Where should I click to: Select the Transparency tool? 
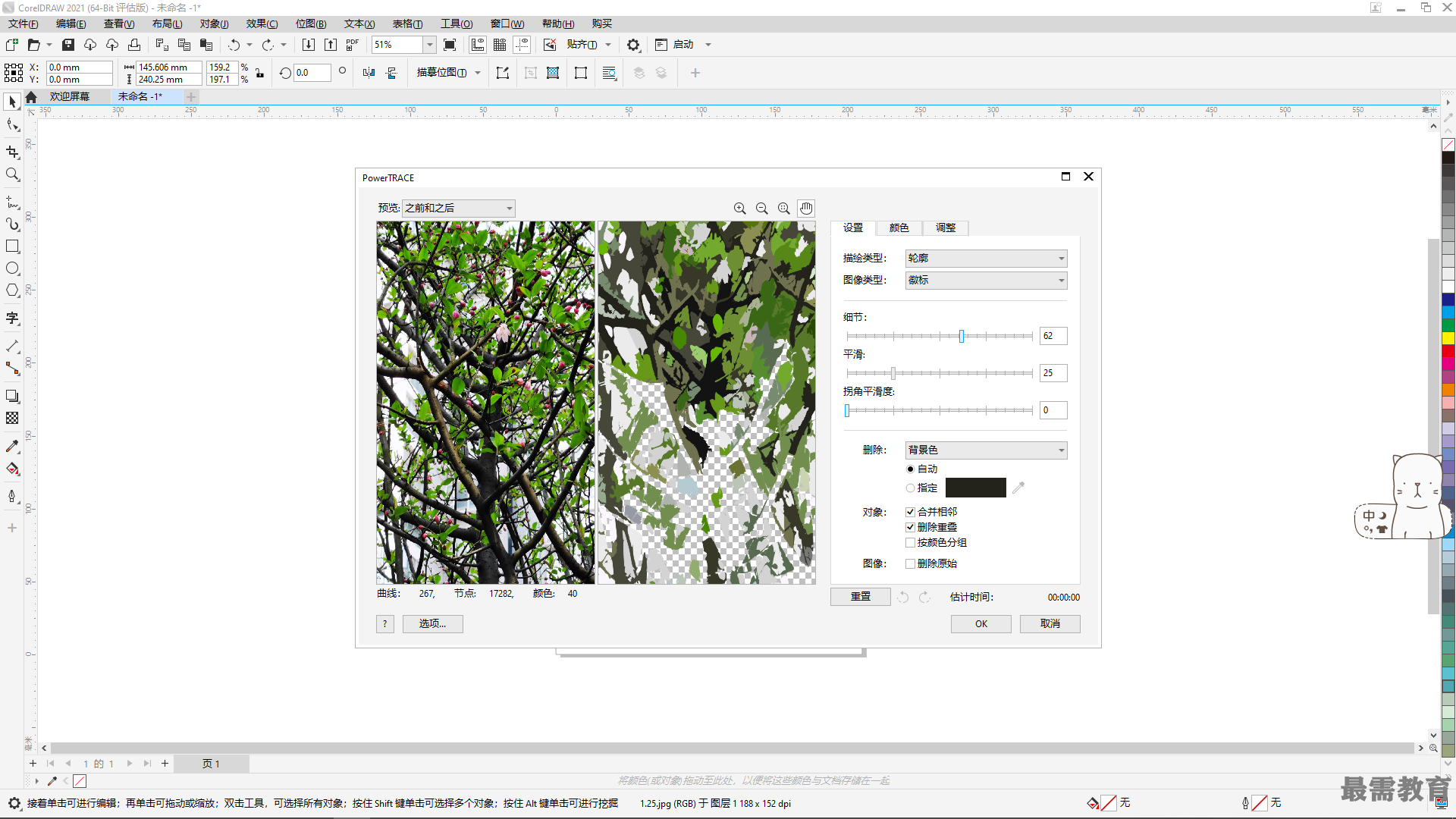point(12,418)
